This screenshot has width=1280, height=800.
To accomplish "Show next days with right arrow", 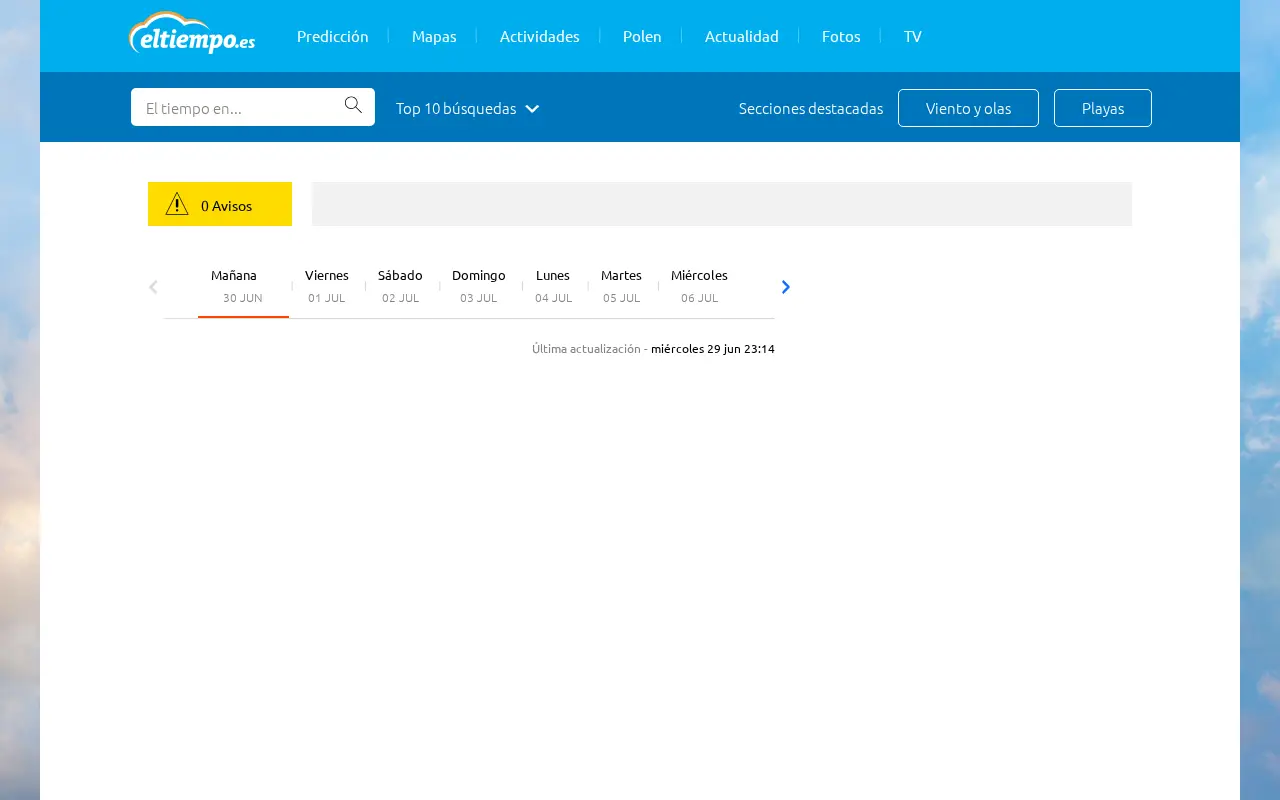I will pyautogui.click(x=785, y=287).
